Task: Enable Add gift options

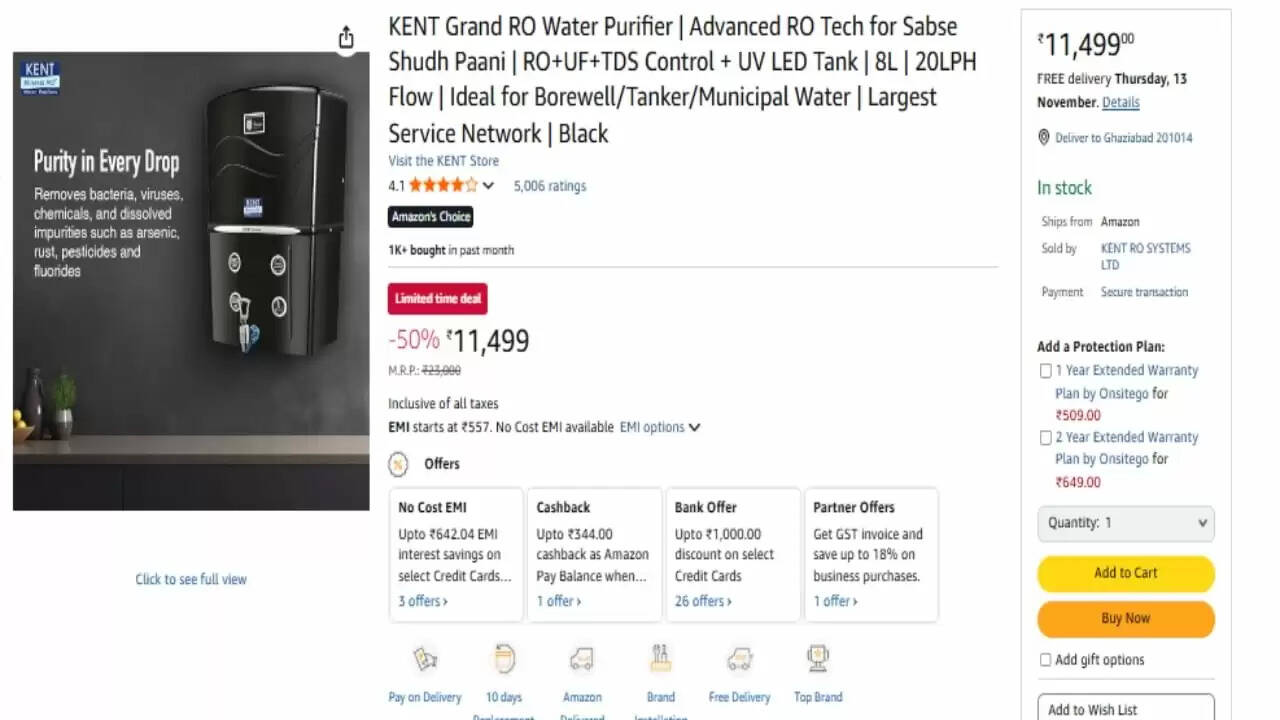Action: (x=1044, y=659)
